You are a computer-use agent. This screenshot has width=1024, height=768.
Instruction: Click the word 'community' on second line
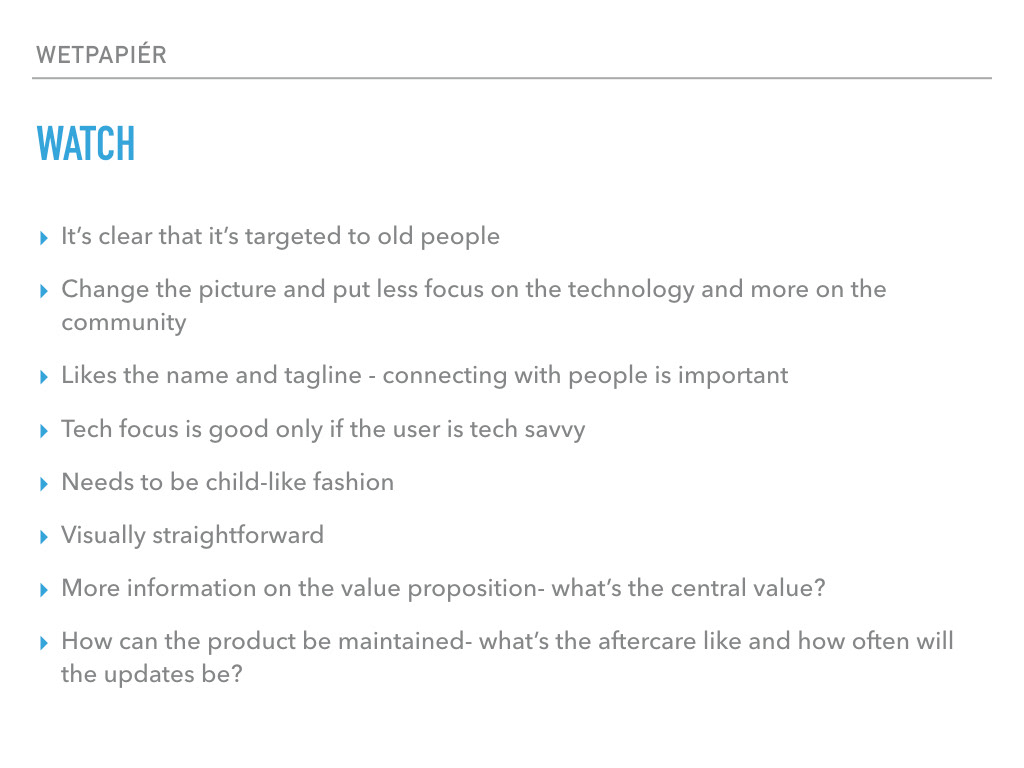pyautogui.click(x=124, y=323)
